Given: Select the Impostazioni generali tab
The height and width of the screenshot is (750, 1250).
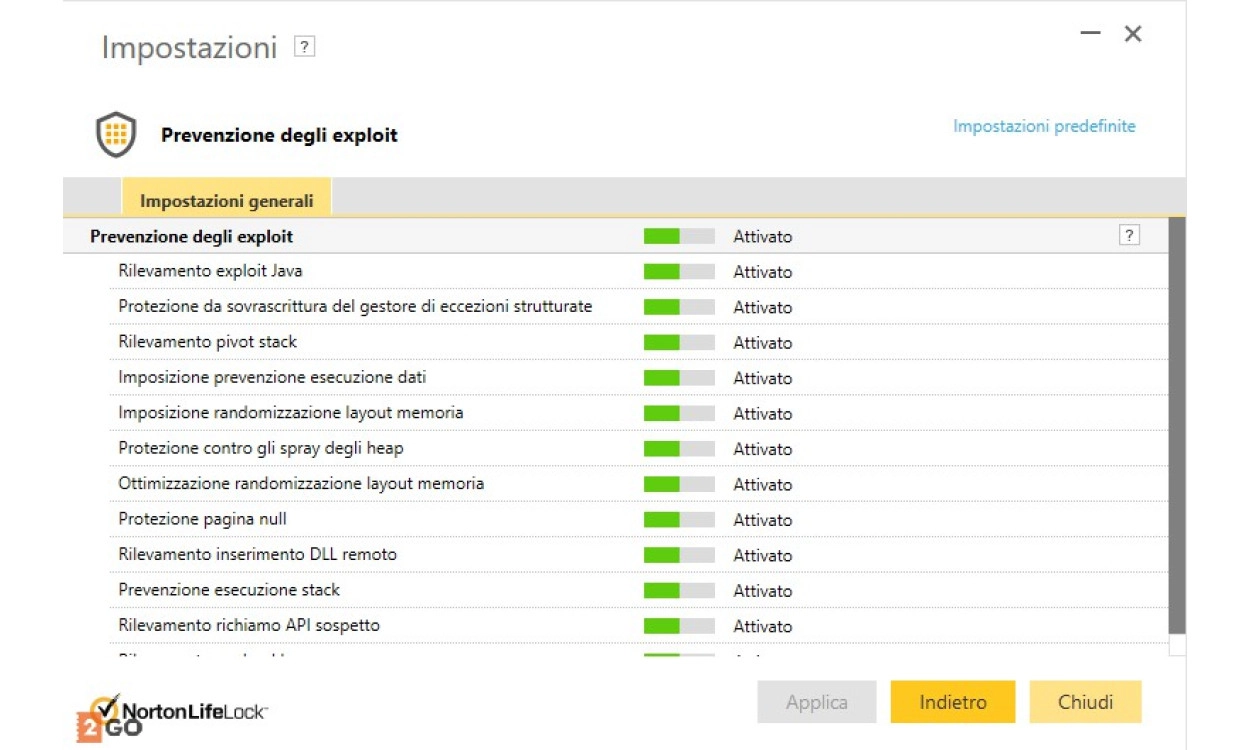Looking at the screenshot, I should coord(227,200).
